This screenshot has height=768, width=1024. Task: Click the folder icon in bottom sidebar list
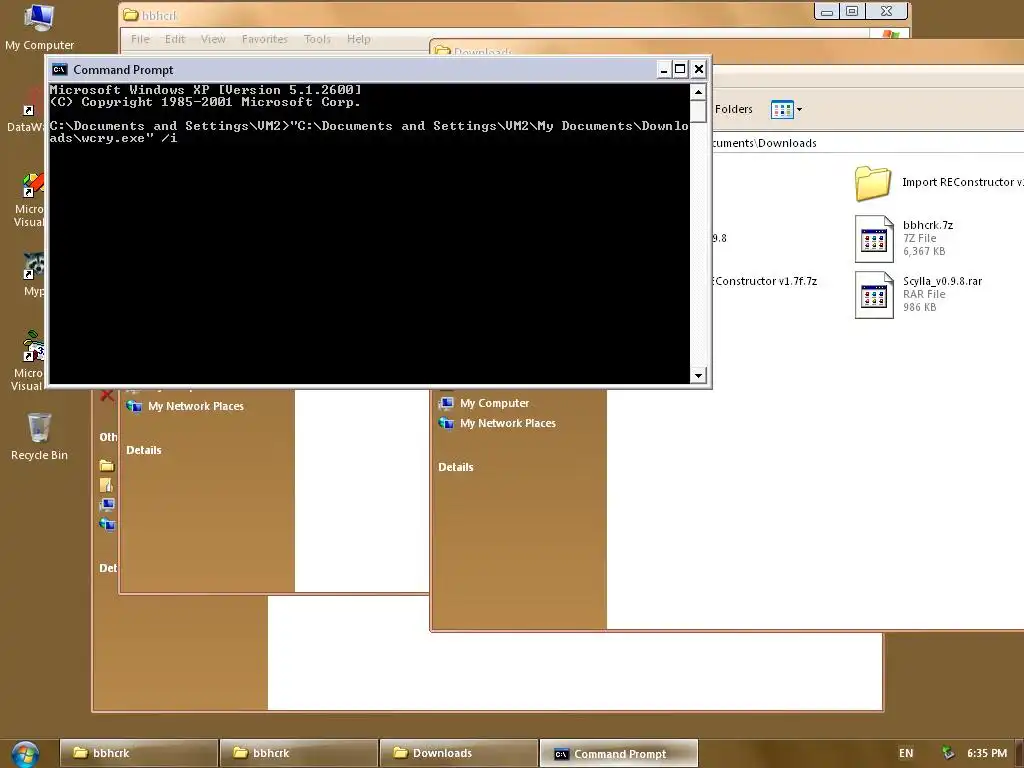point(107,466)
